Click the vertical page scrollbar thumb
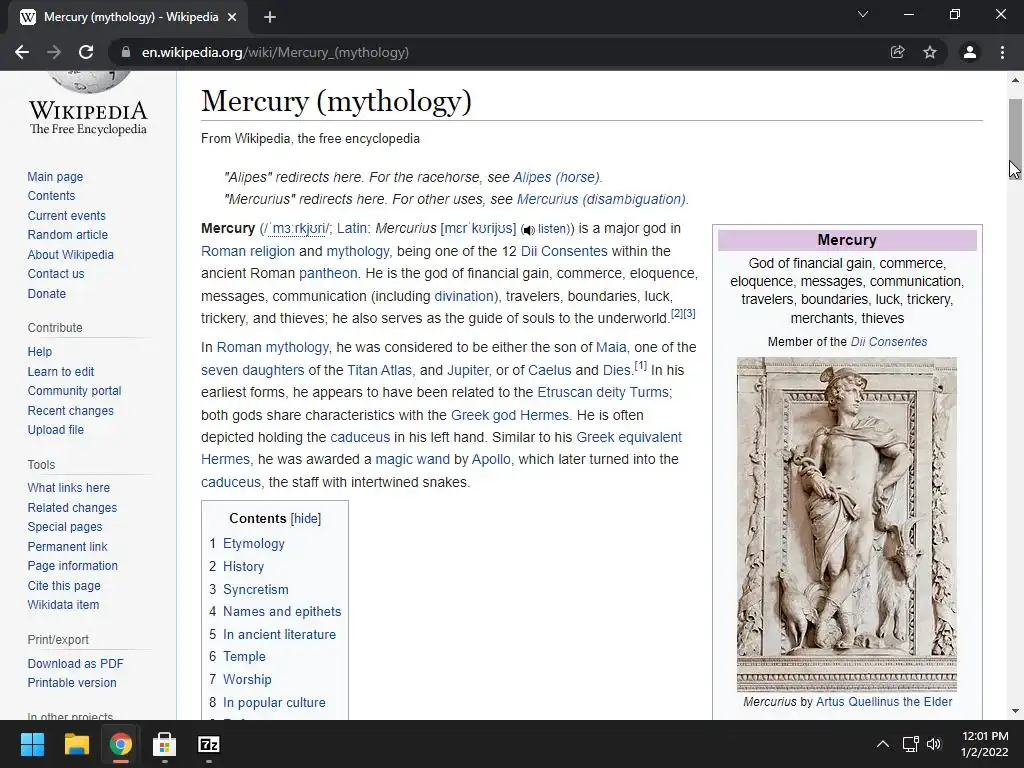The width and height of the screenshot is (1024, 768). 1015,137
